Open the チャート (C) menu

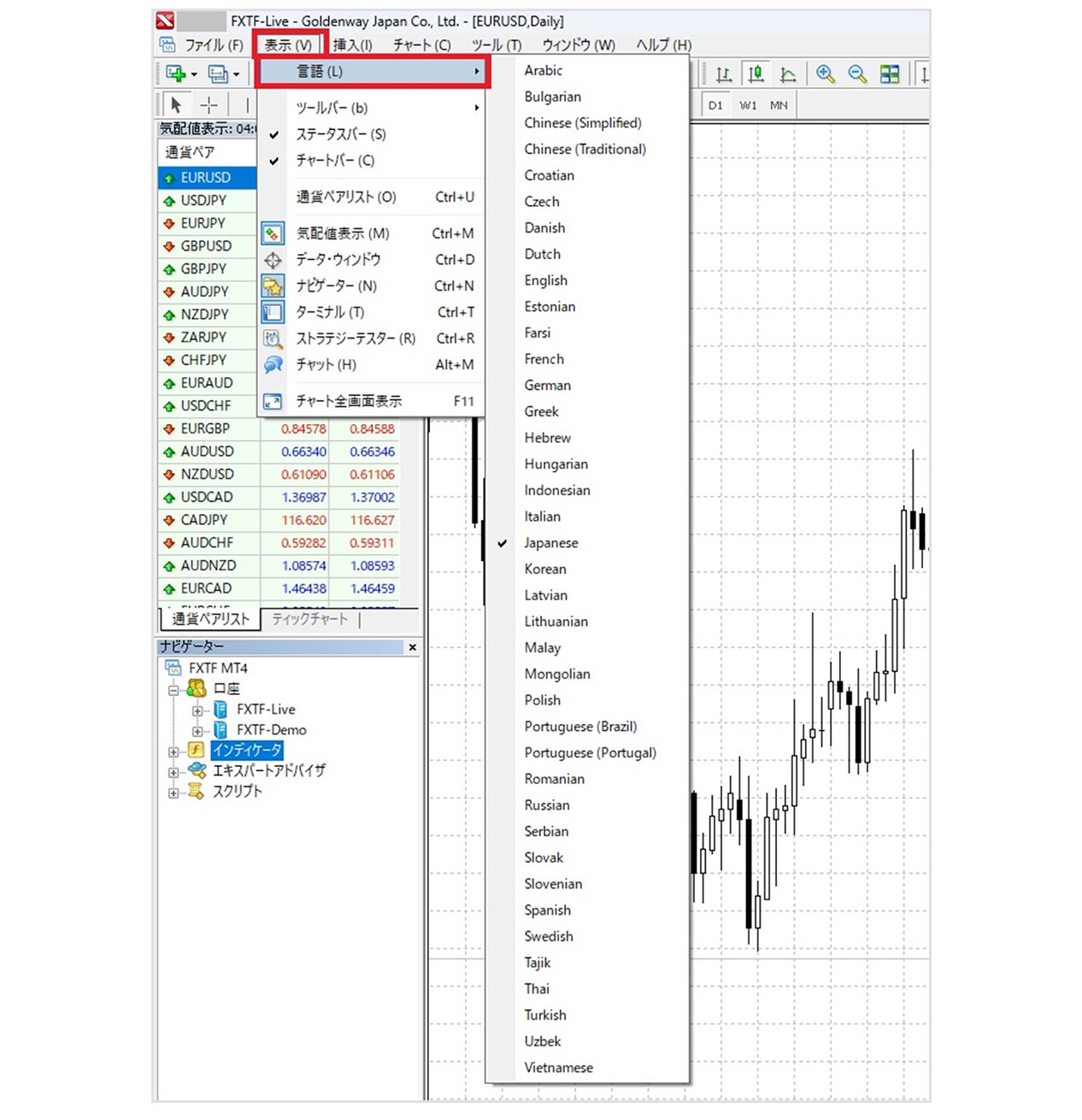(421, 44)
